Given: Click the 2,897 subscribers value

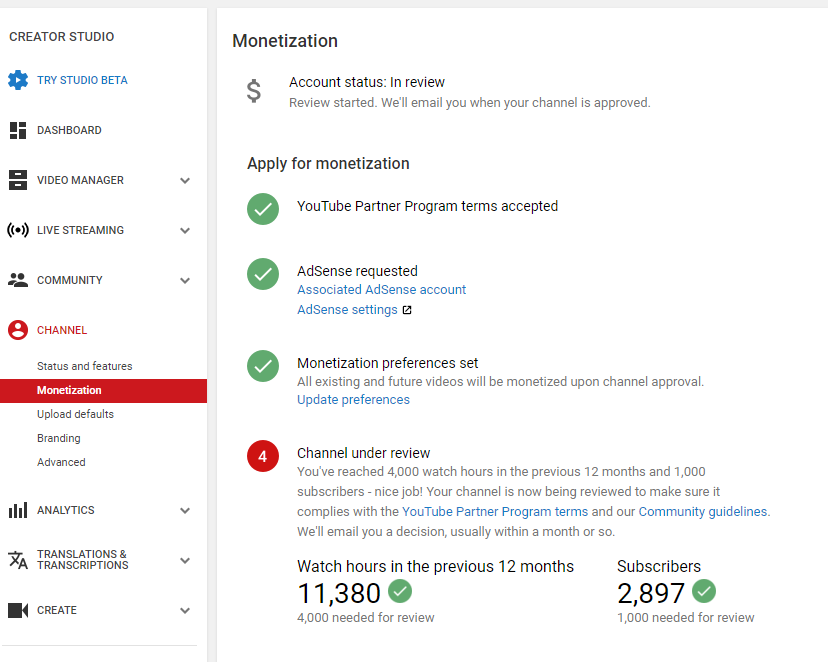Looking at the screenshot, I should tap(651, 593).
